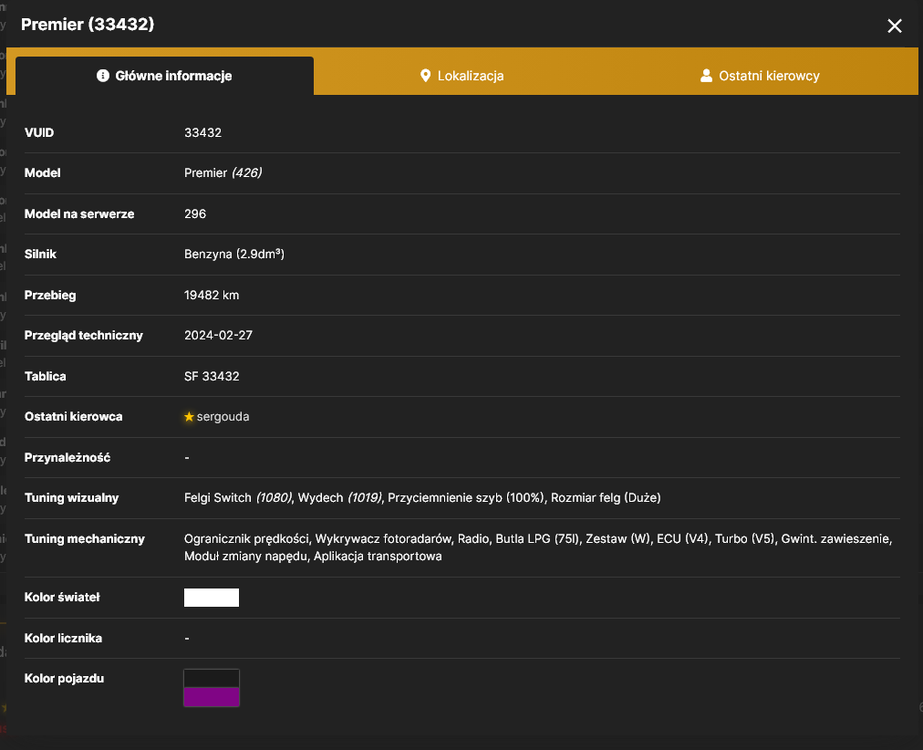Switch to the Ostatni kierowcy tab
The image size is (923, 750).
(760, 76)
